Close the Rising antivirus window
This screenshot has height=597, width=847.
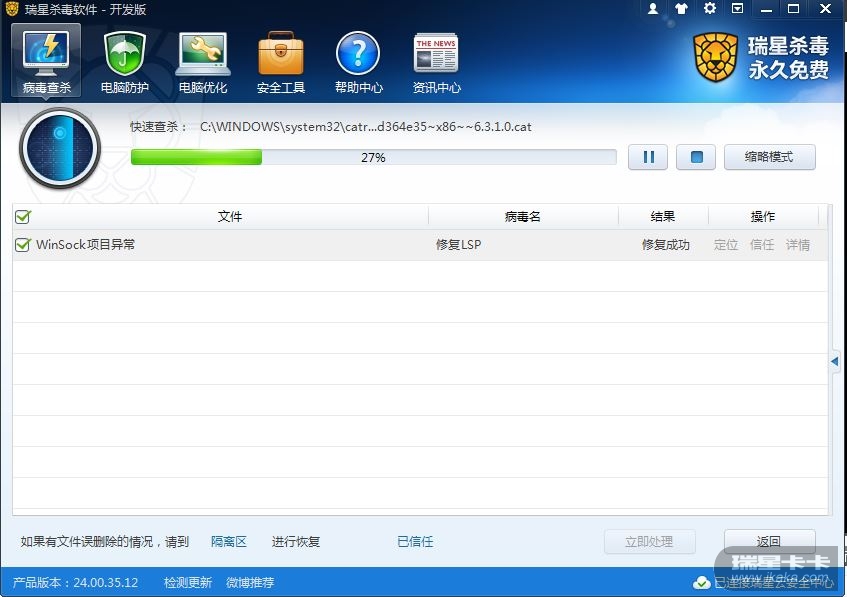[x=825, y=9]
